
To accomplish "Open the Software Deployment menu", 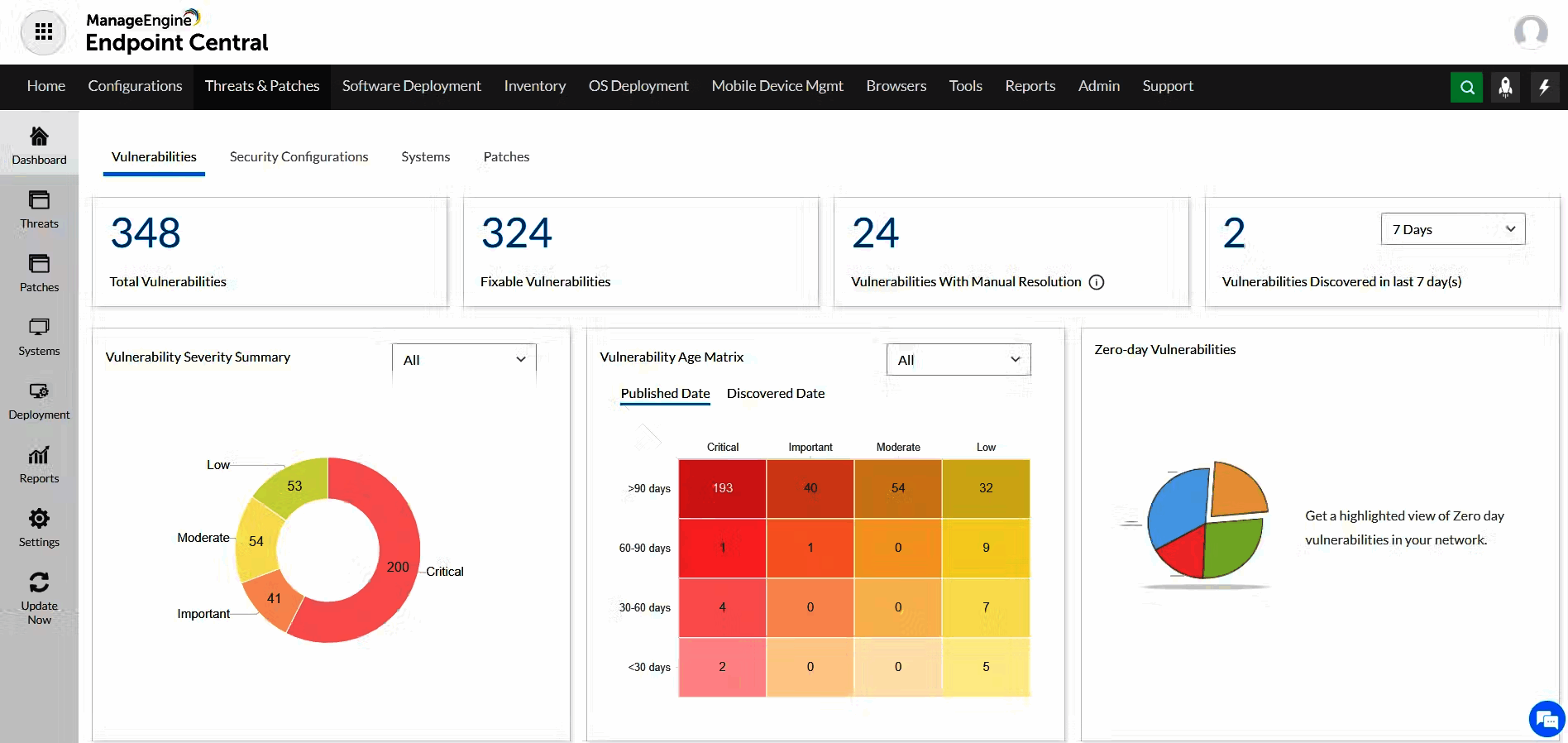I will pos(411,86).
